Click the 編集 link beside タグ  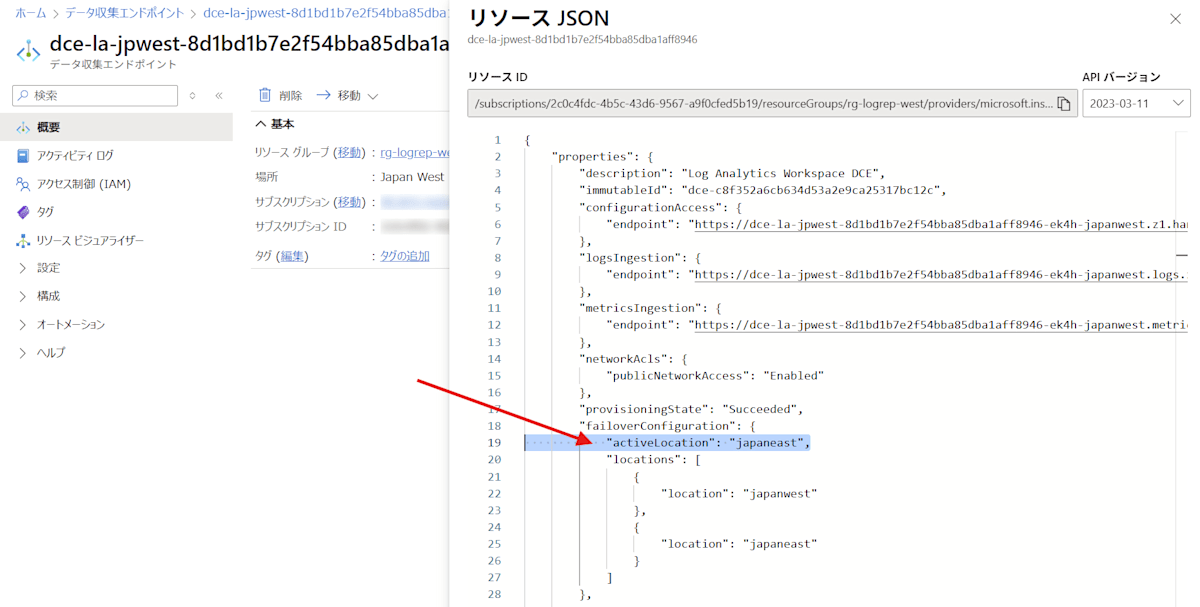point(292,256)
